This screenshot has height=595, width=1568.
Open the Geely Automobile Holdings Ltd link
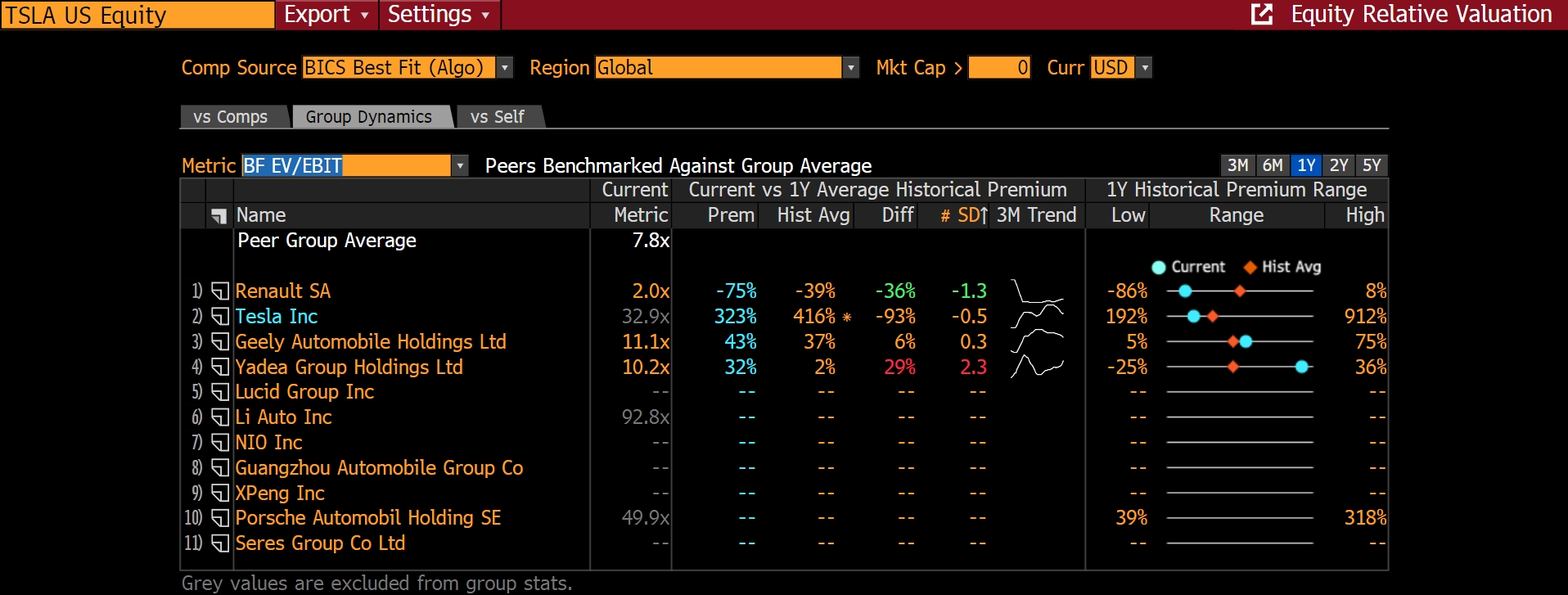[371, 342]
